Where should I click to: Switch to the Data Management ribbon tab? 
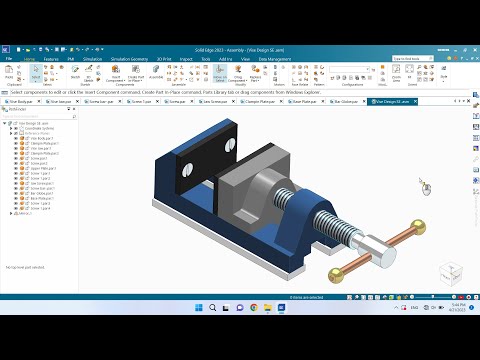275,59
